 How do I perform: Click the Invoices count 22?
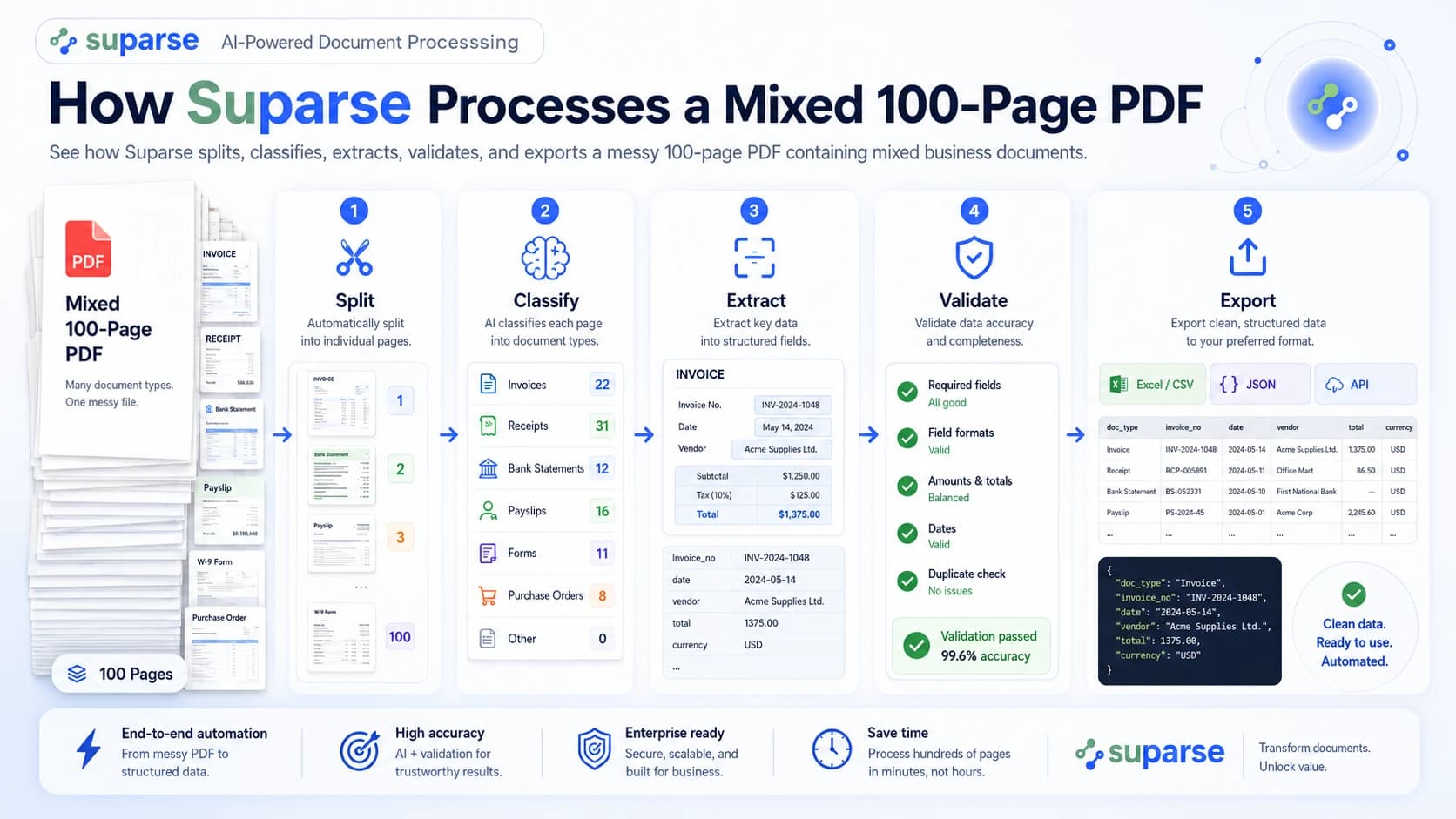click(x=602, y=385)
